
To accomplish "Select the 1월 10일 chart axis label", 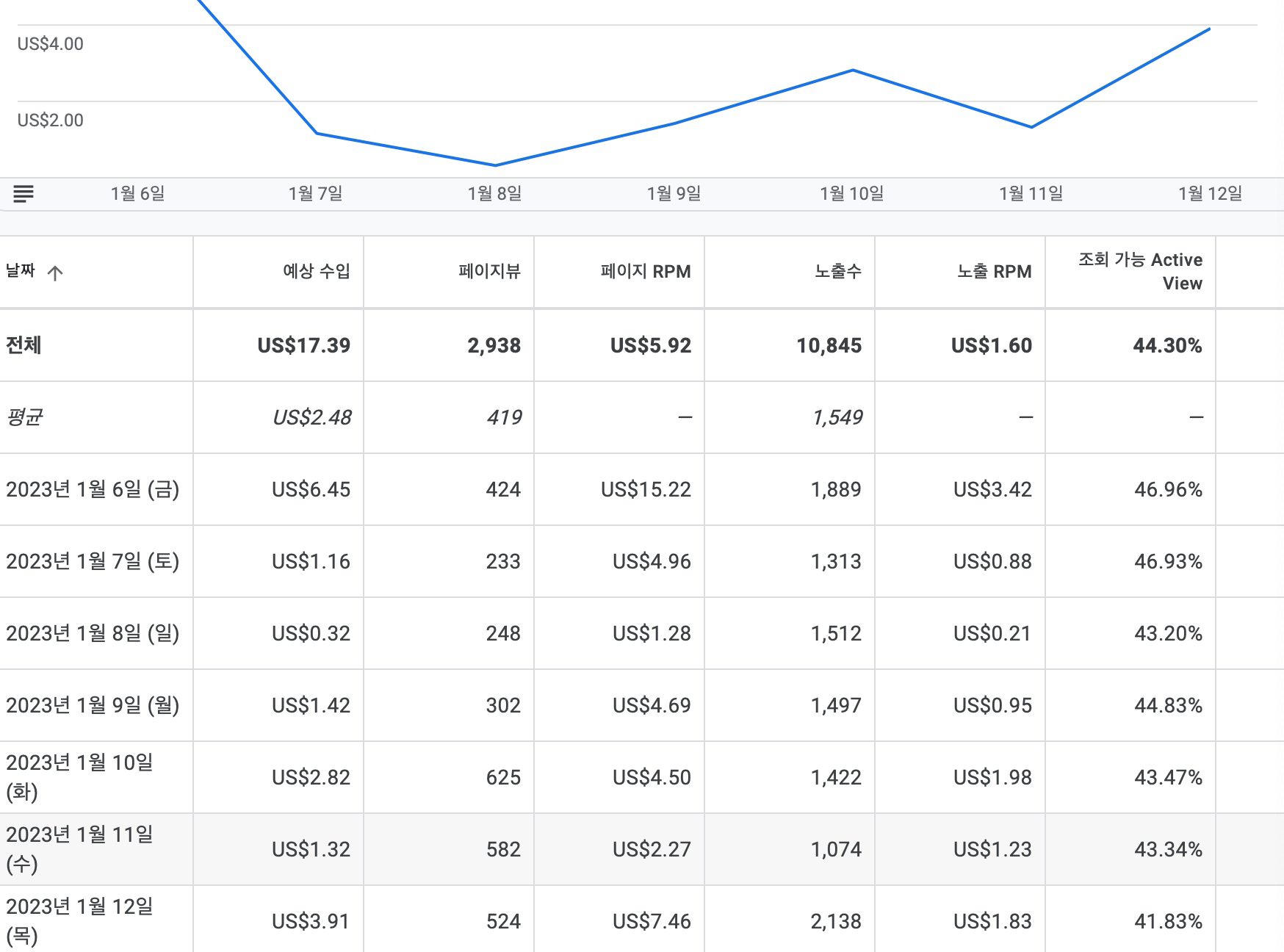I will pyautogui.click(x=852, y=193).
